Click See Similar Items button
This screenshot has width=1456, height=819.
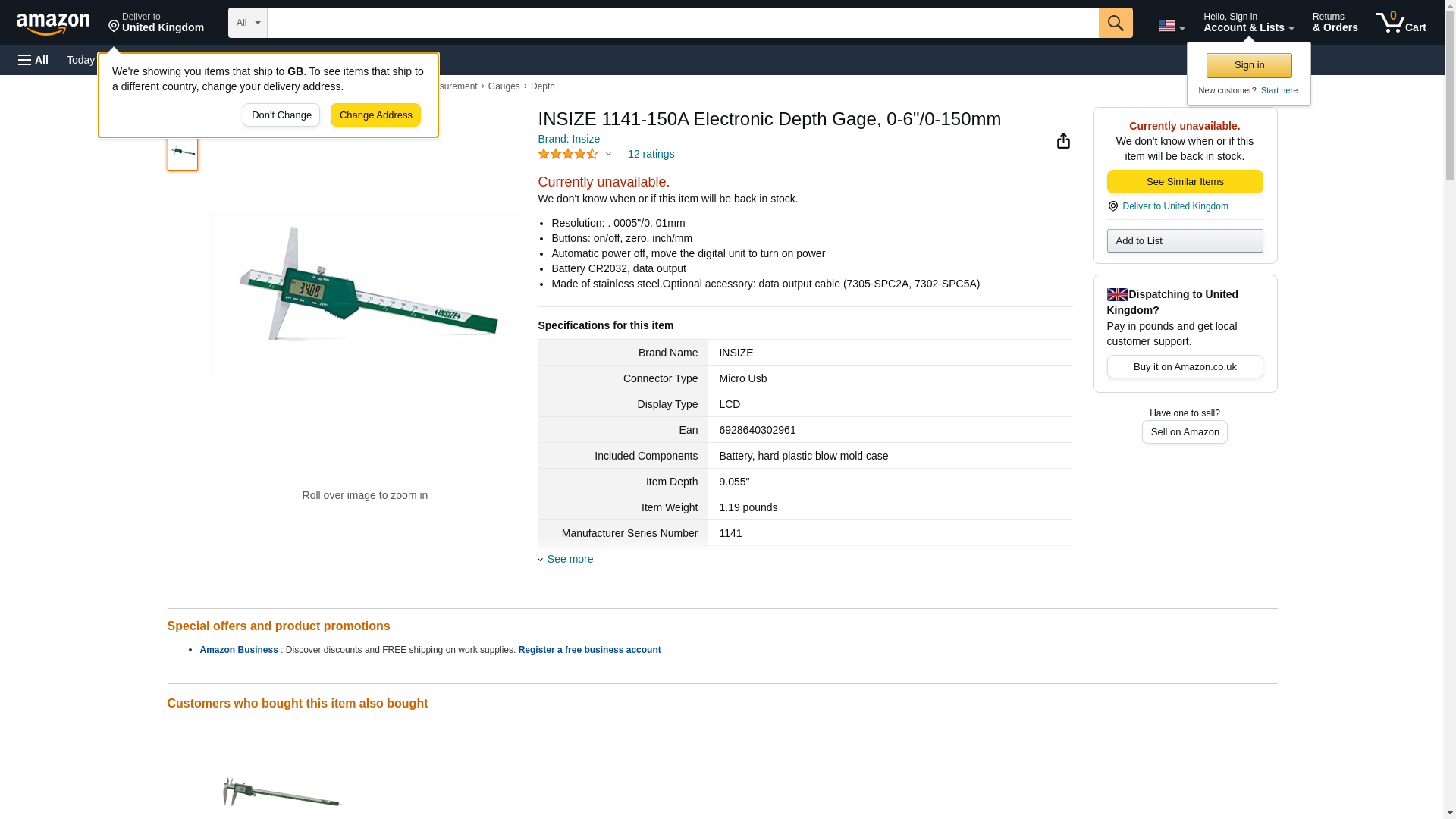tap(1185, 181)
